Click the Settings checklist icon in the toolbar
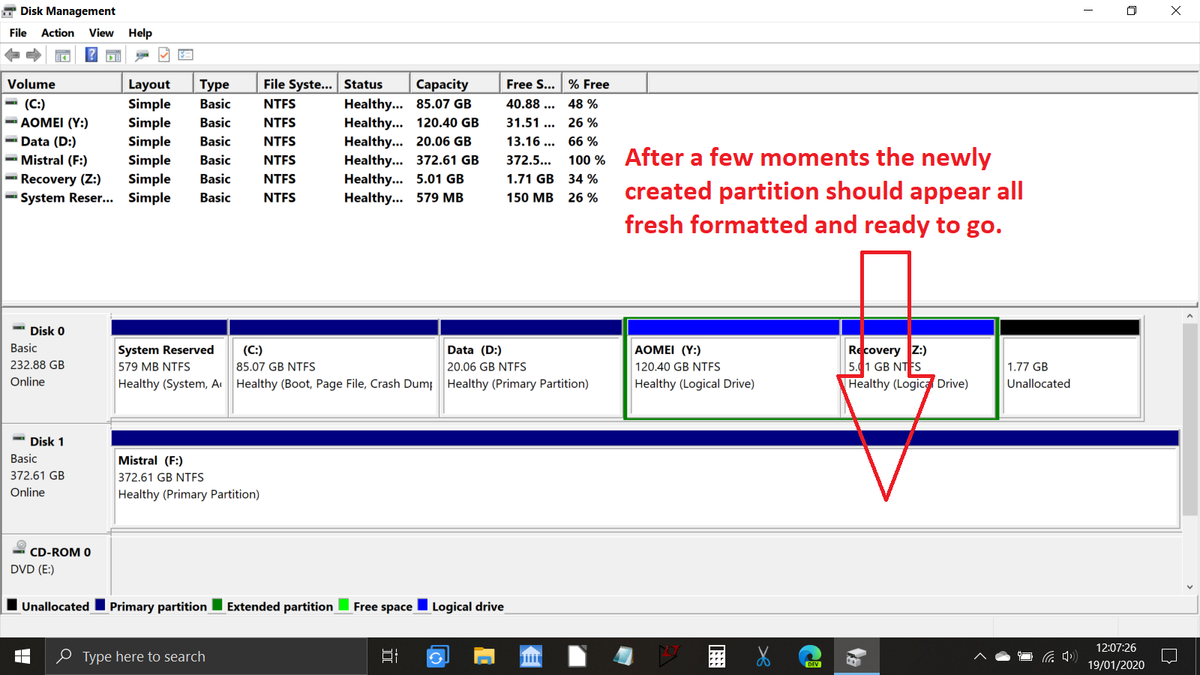The height and width of the screenshot is (675, 1200). [x=185, y=55]
